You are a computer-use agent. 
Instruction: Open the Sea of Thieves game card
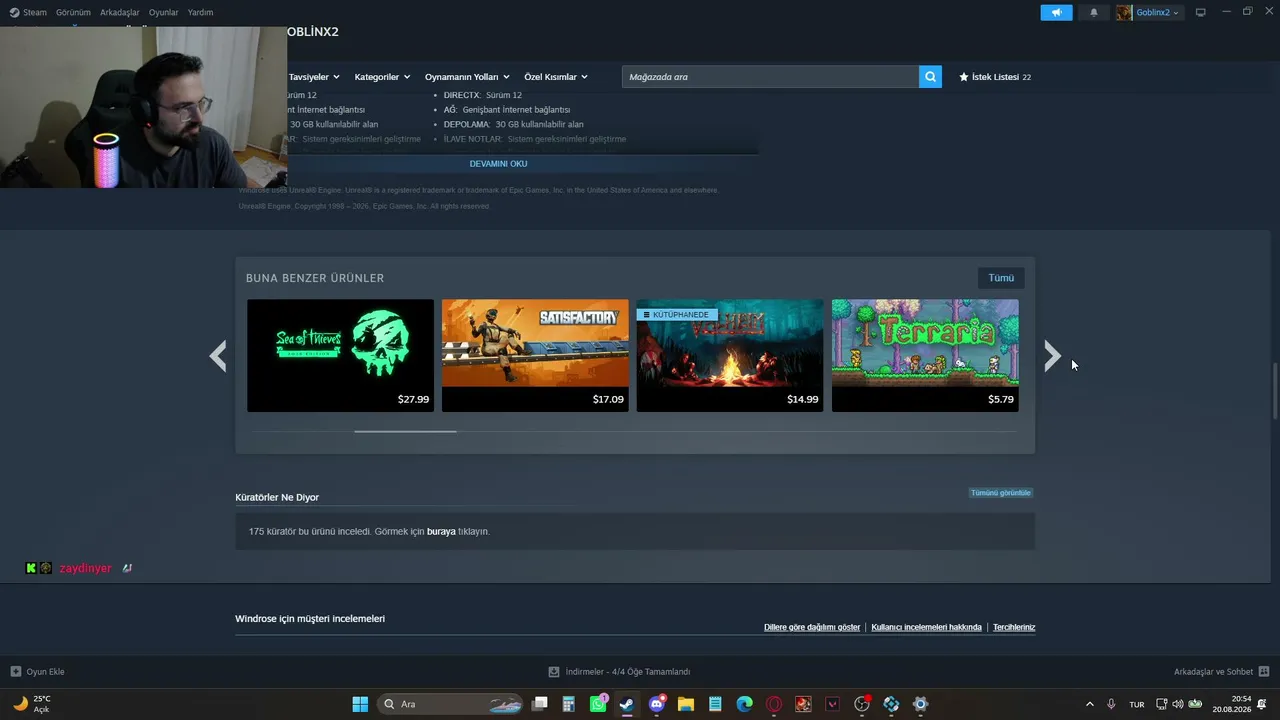coord(340,356)
